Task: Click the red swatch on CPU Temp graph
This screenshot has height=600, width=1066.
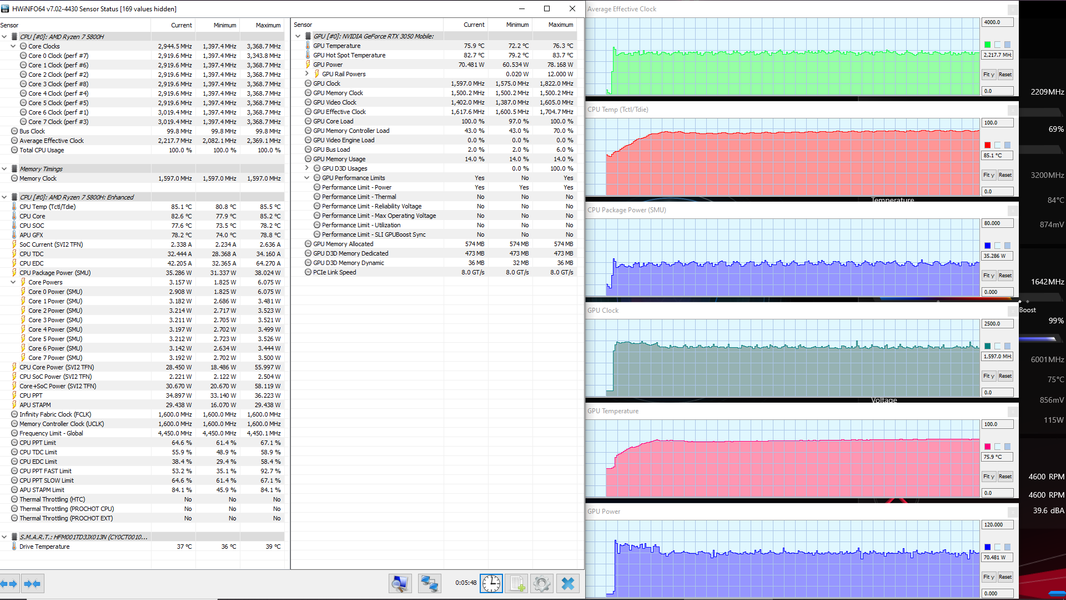Action: 987,145
